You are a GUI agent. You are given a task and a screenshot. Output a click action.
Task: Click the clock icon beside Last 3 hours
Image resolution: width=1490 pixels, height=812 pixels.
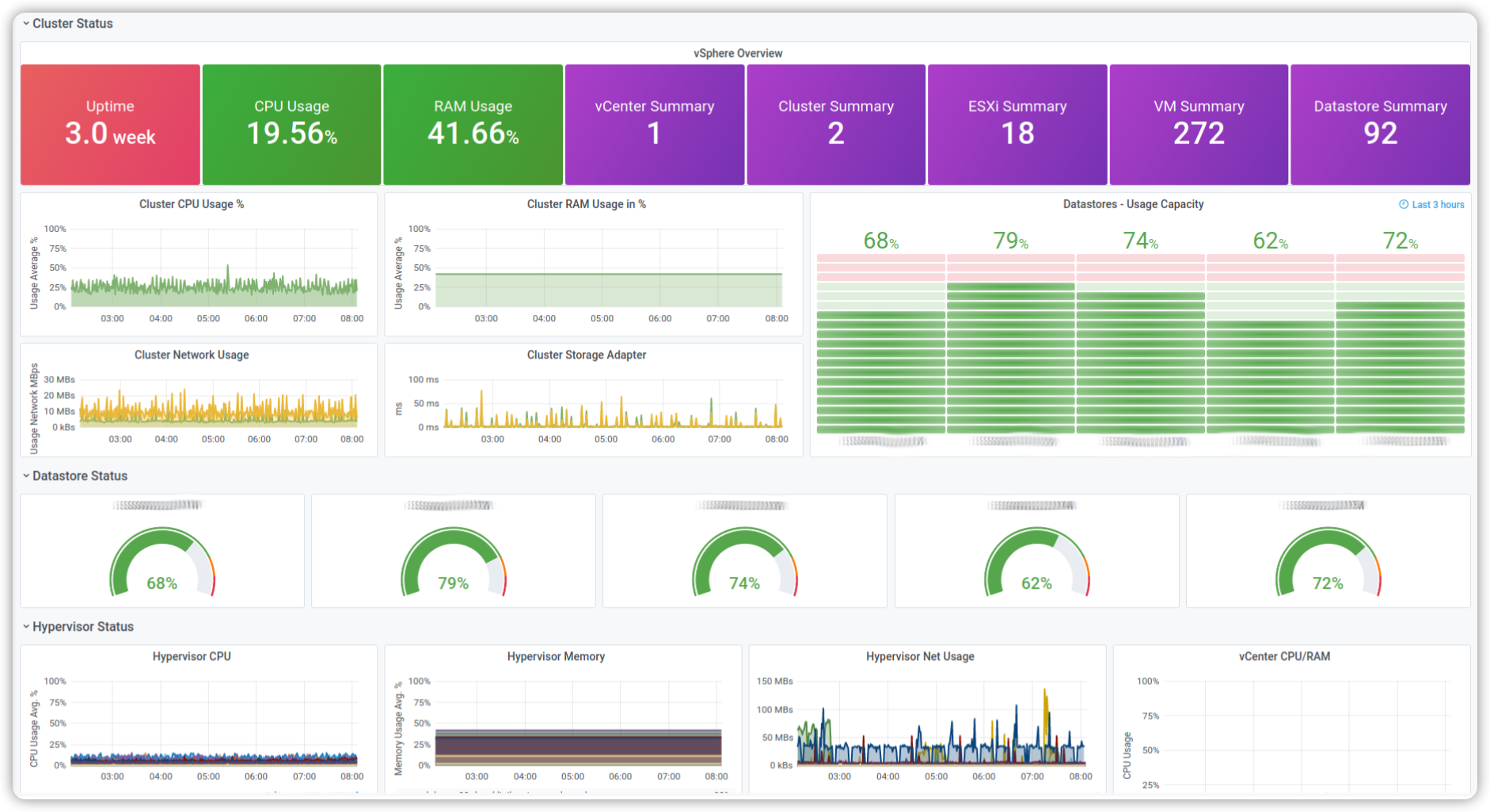(1404, 204)
